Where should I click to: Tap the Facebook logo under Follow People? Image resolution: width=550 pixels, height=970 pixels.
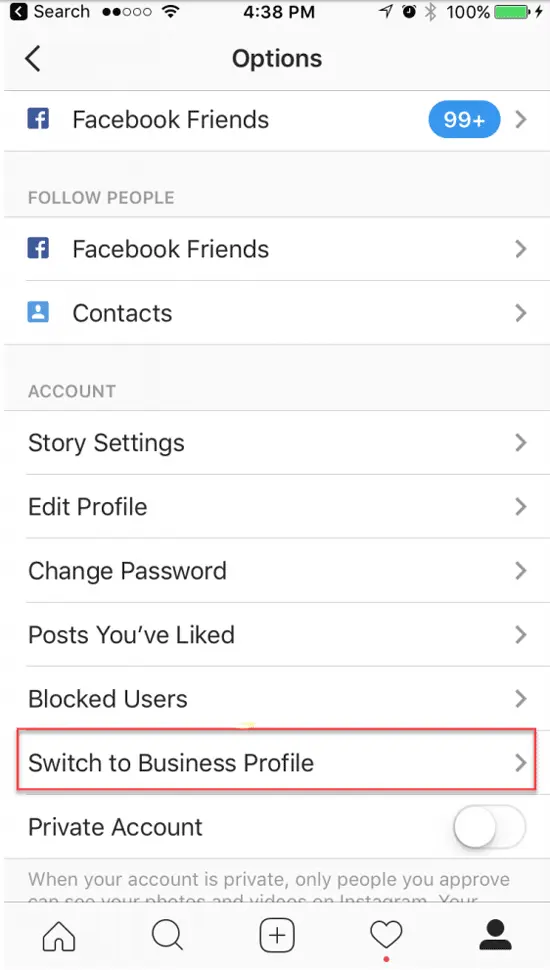click(38, 249)
